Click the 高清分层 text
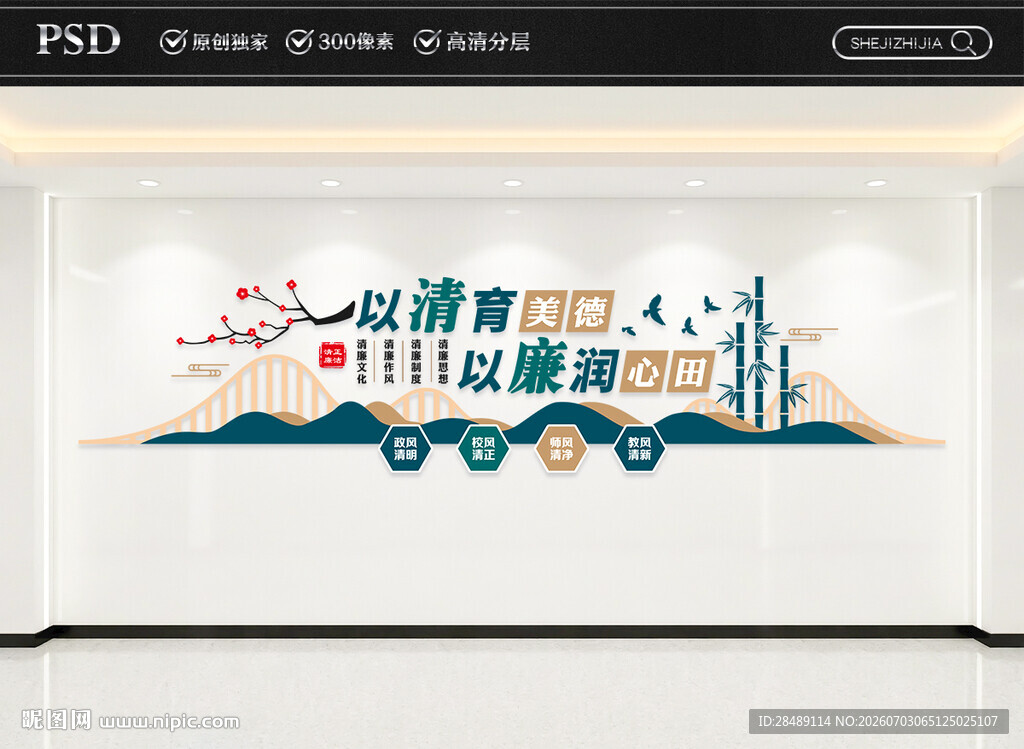The image size is (1024, 749). click(x=488, y=42)
